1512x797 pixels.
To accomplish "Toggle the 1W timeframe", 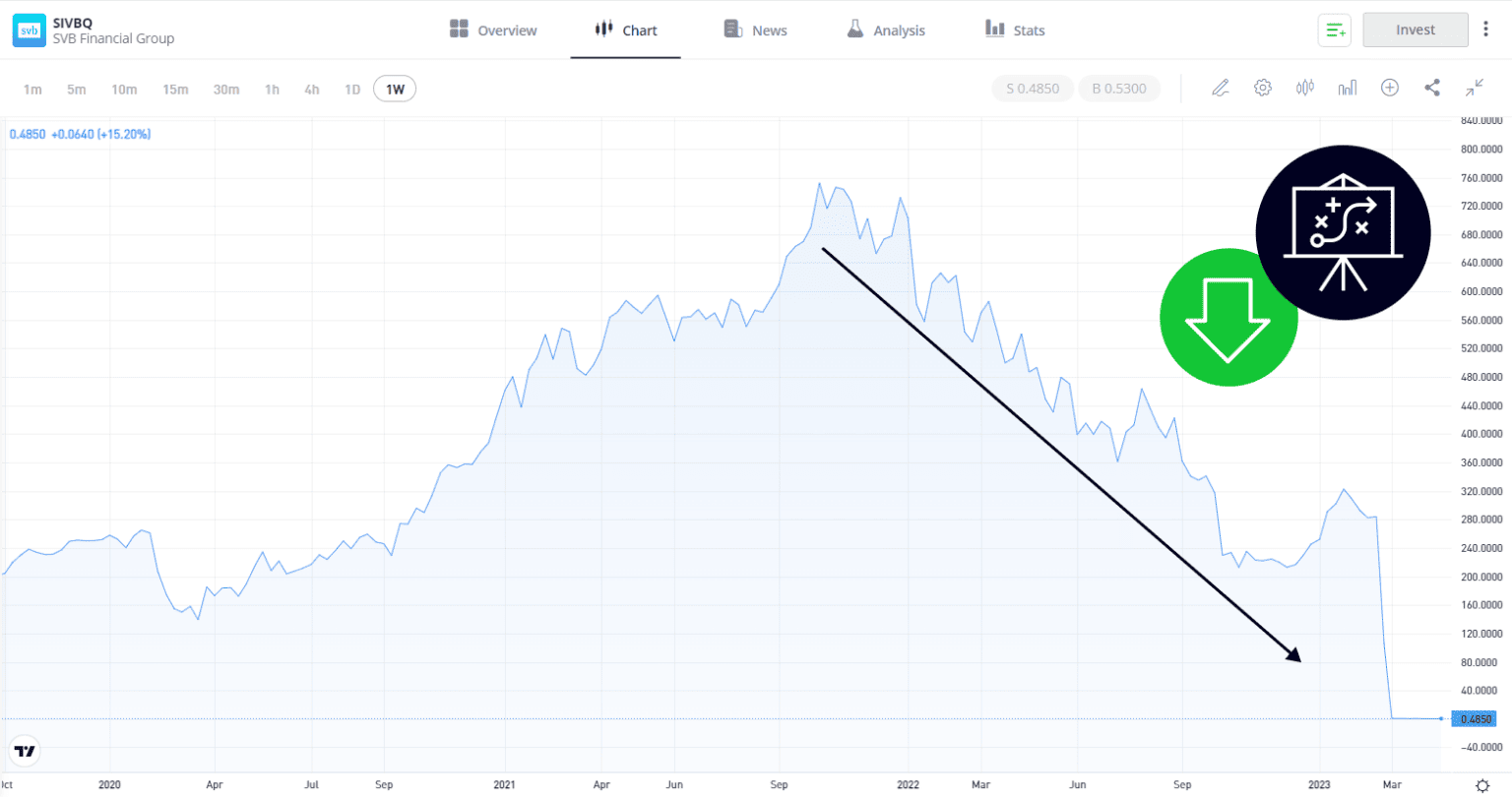I will pyautogui.click(x=394, y=89).
